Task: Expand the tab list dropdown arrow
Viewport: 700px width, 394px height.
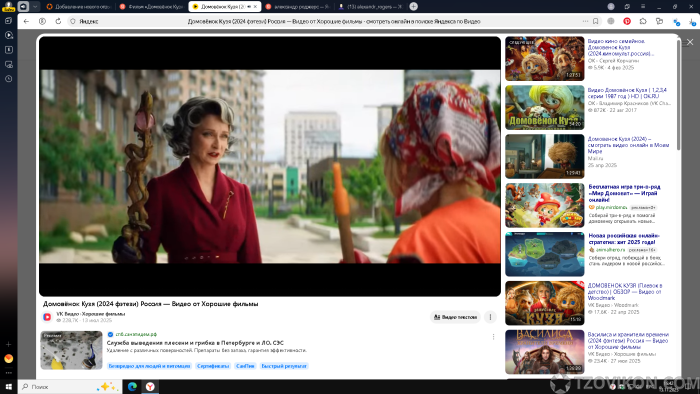Action: click(35, 6)
